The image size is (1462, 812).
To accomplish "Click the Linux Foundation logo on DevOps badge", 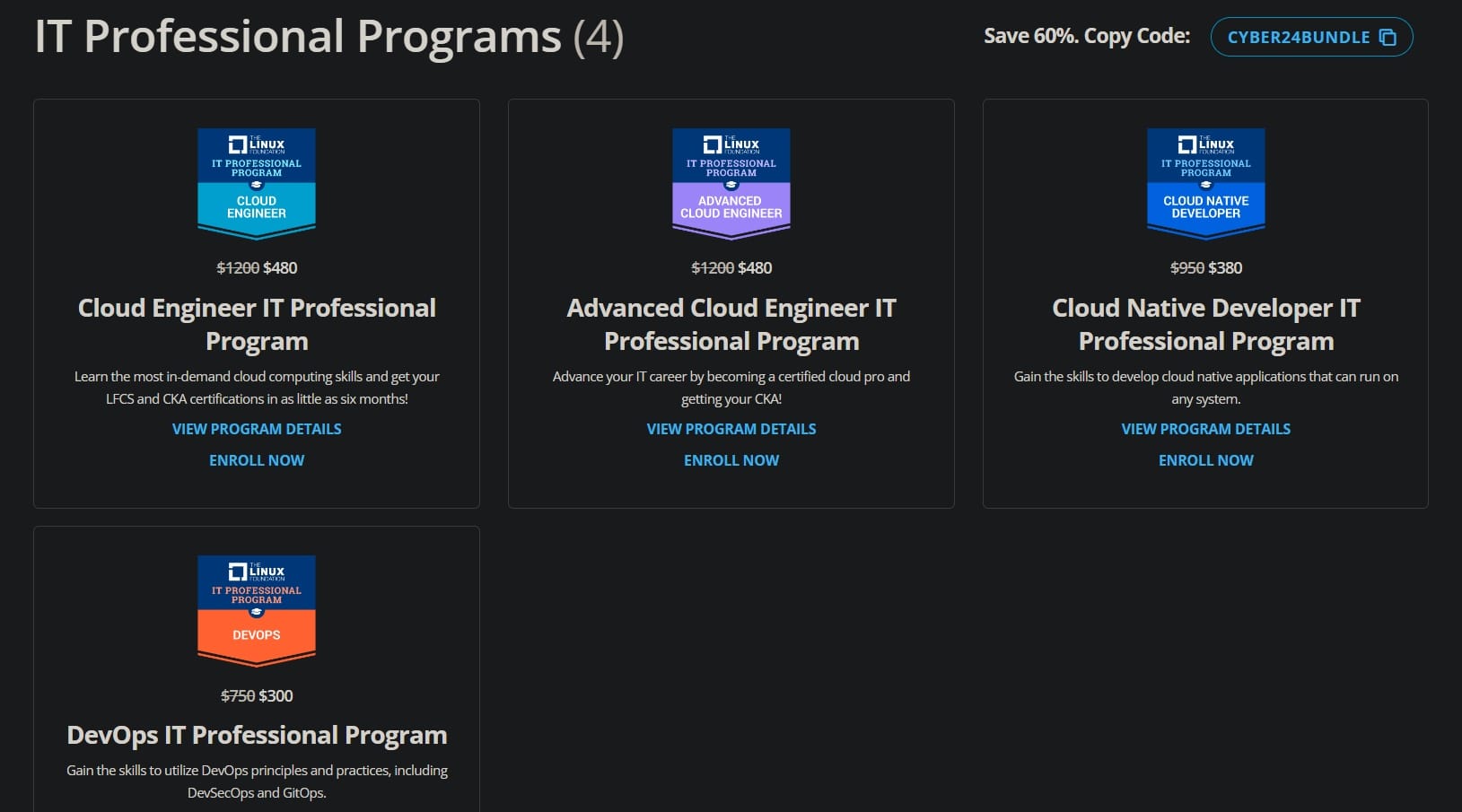I will pos(257,571).
